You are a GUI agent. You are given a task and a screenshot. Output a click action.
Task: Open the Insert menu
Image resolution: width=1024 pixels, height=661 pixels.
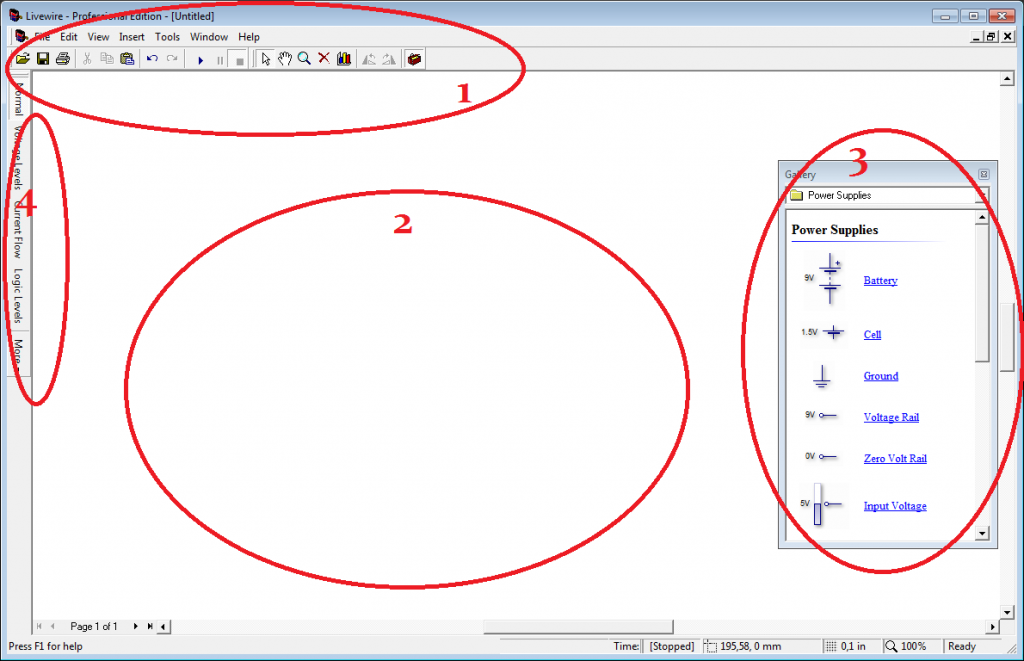[x=131, y=36]
